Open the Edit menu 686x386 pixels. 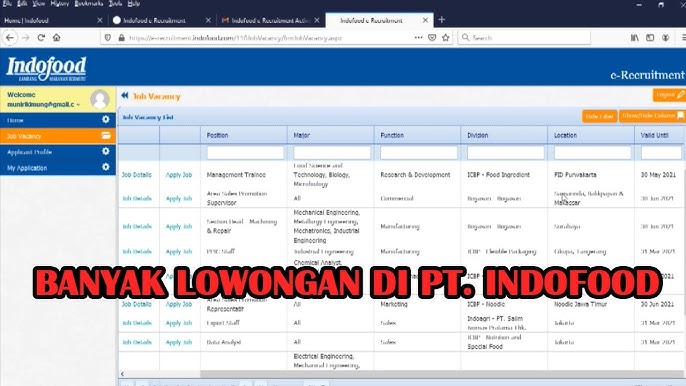coord(22,4)
